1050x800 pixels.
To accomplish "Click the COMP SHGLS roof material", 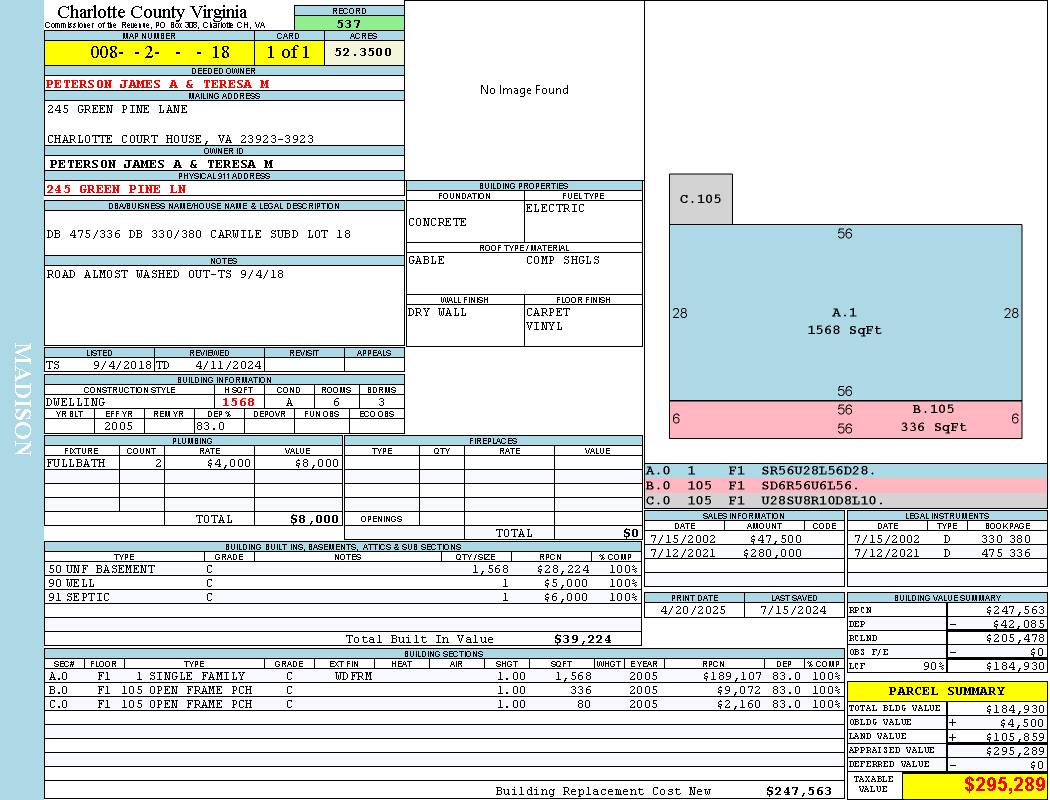I will coord(563,260).
